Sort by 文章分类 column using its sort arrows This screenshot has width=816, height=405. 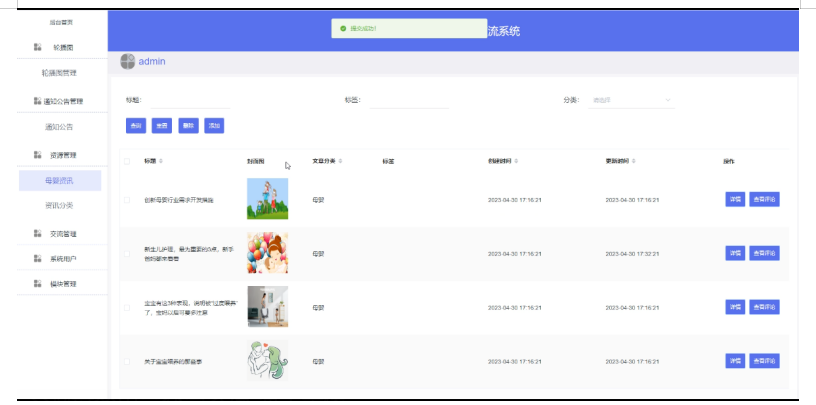340,161
